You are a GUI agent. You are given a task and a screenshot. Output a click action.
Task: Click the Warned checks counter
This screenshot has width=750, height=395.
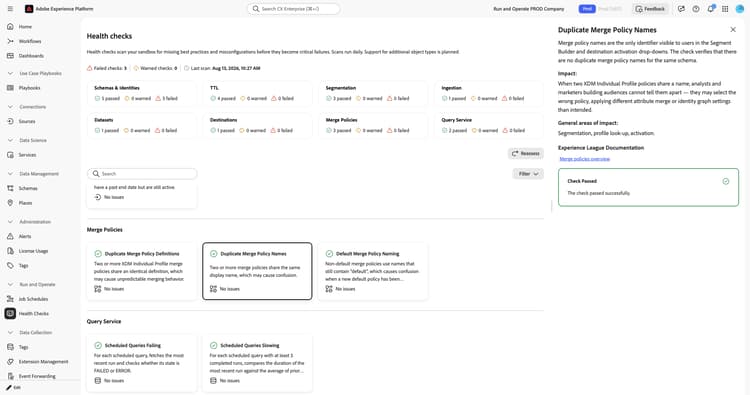[155, 68]
